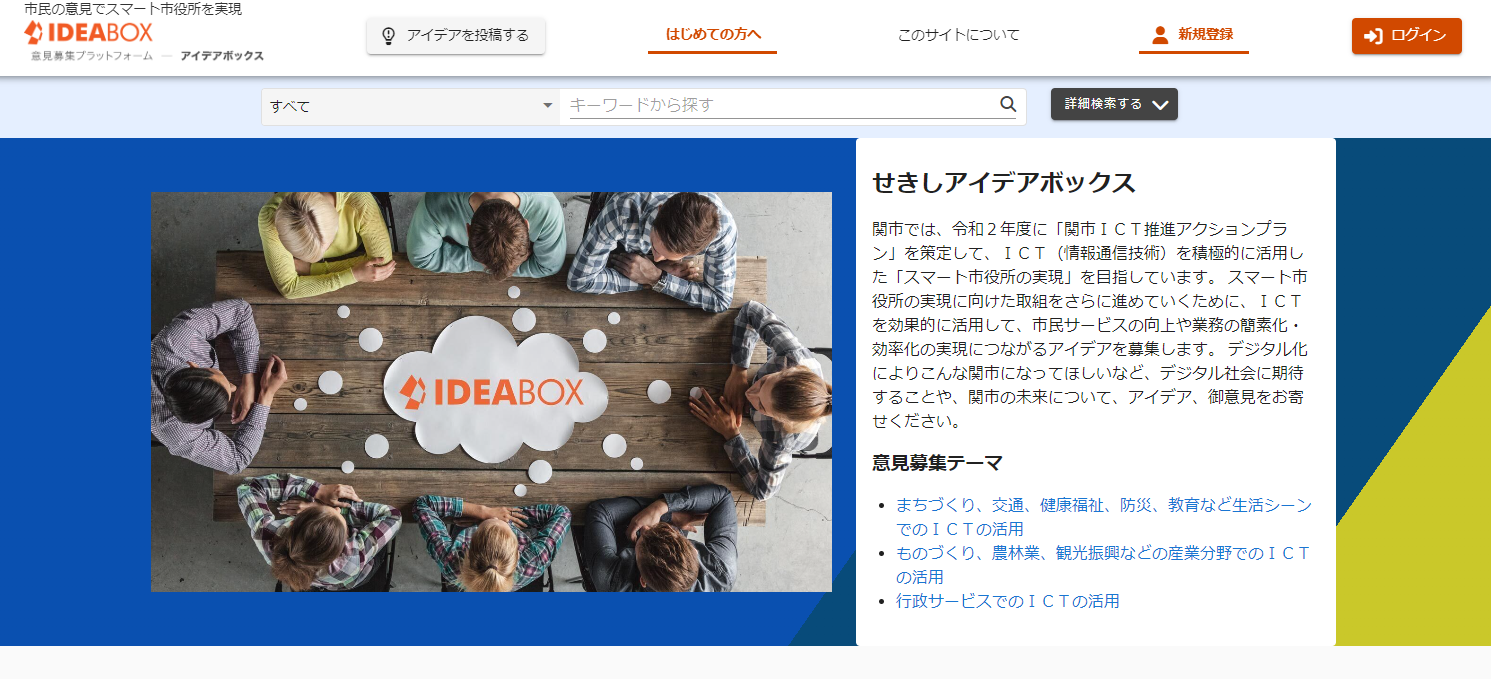Open the はじめての方へ menu item
Viewport: 1491px width, 679px height.
[713, 35]
